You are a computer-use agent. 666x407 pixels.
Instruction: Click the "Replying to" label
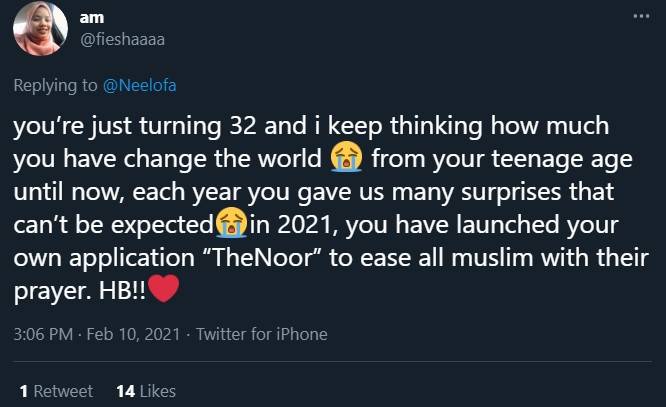point(56,87)
